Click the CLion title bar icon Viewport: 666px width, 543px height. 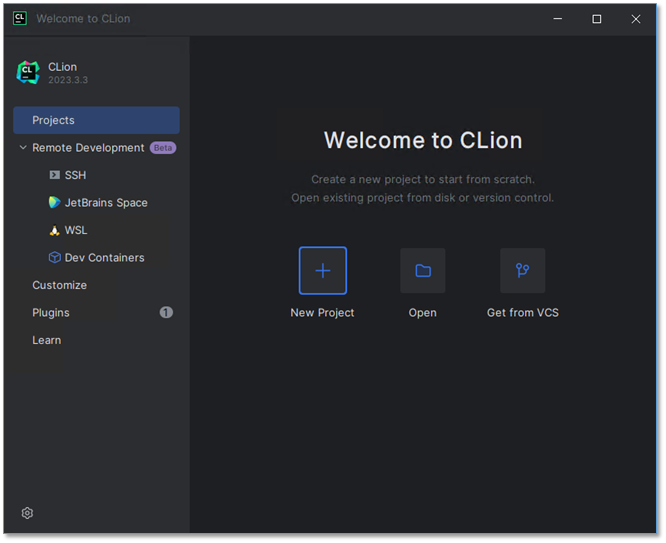(20, 18)
